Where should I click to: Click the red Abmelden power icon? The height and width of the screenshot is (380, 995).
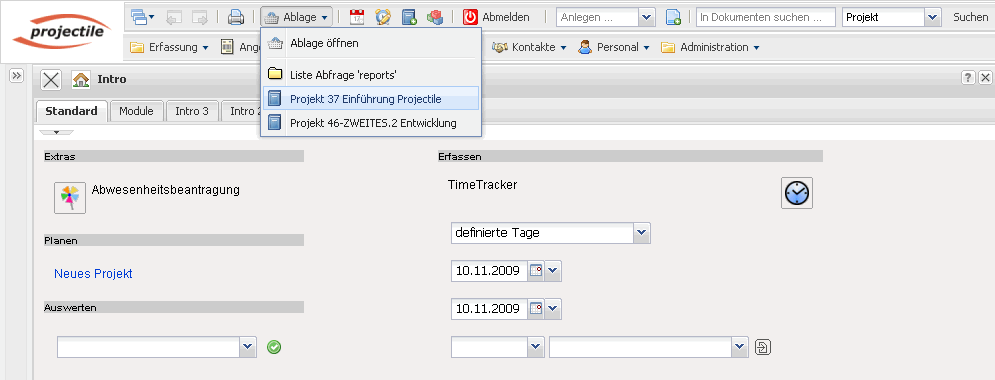point(470,17)
